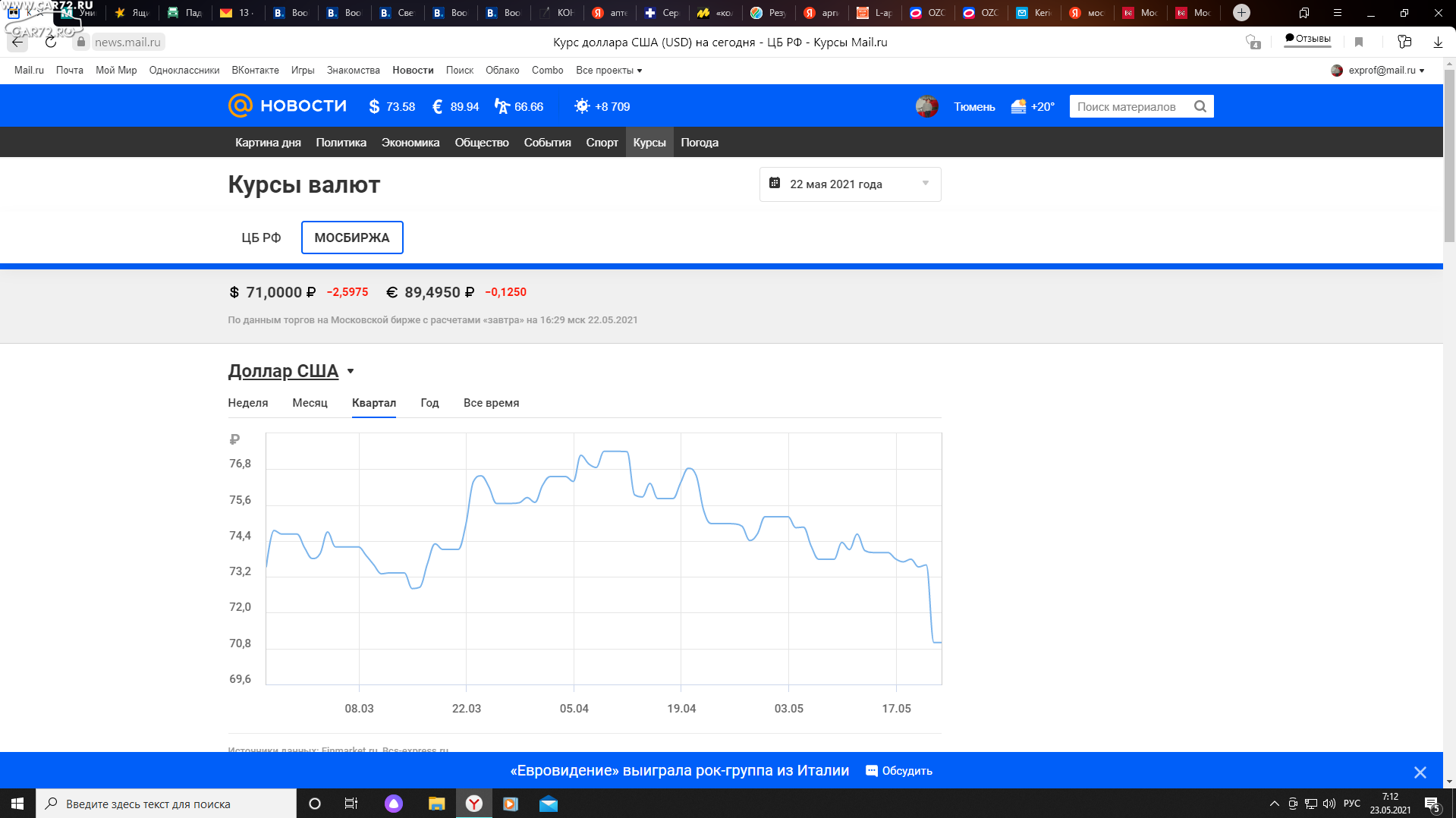Open exprof@mail.ru account dropdown
The height and width of the screenshot is (818, 1456).
[x=1378, y=70]
